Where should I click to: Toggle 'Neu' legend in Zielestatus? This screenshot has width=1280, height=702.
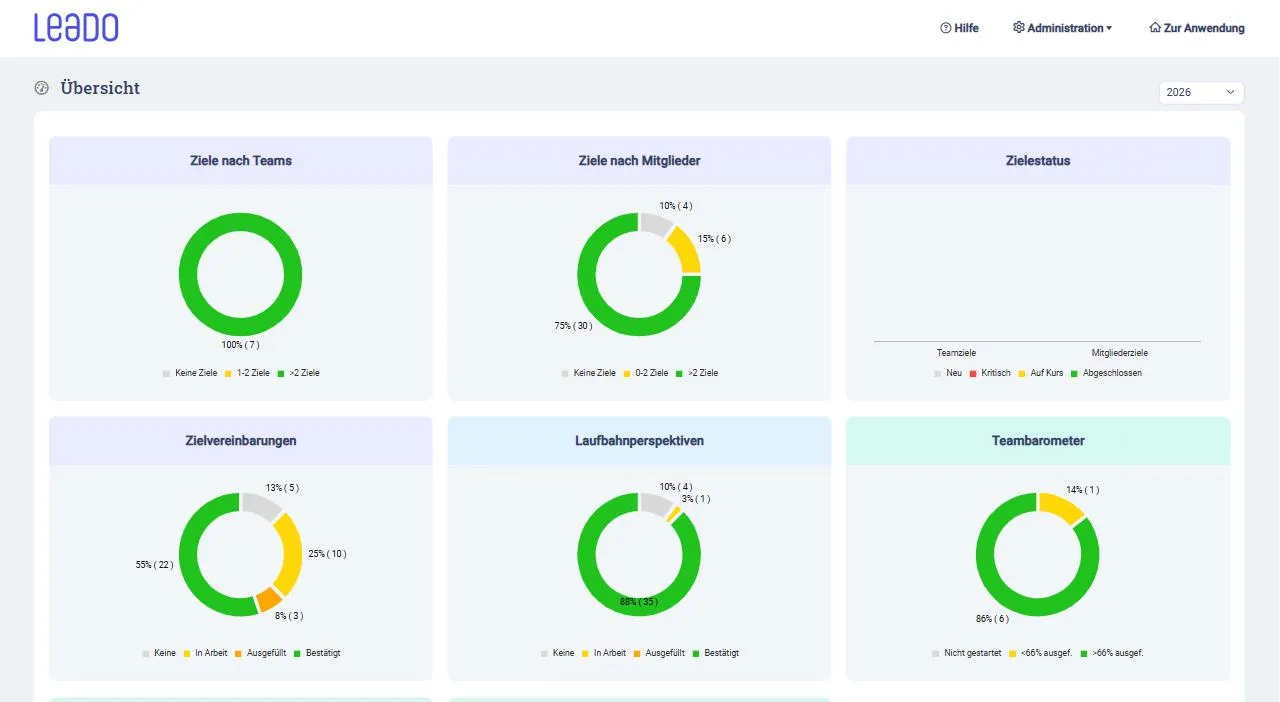point(948,373)
